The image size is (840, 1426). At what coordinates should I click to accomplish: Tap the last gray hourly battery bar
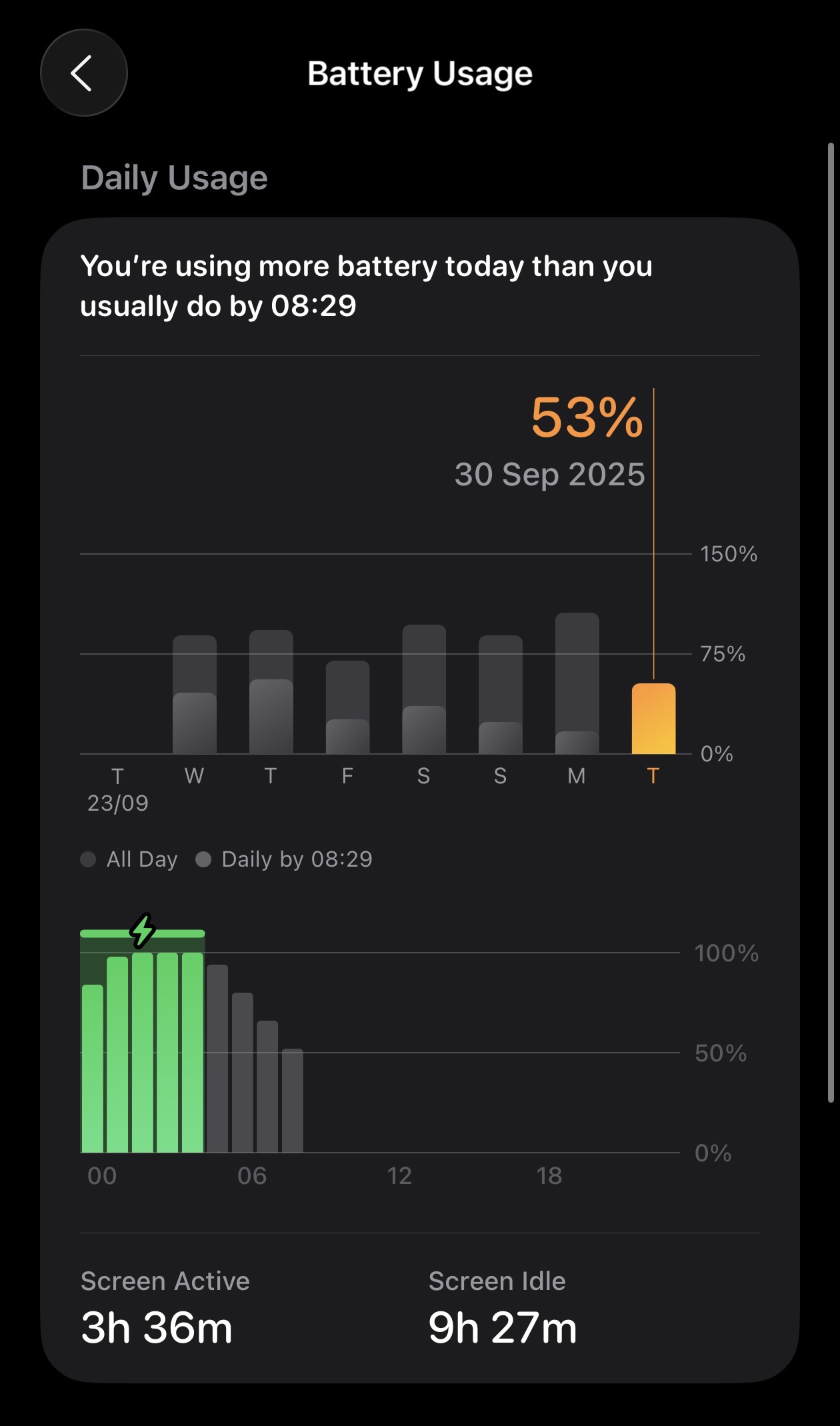293,1100
